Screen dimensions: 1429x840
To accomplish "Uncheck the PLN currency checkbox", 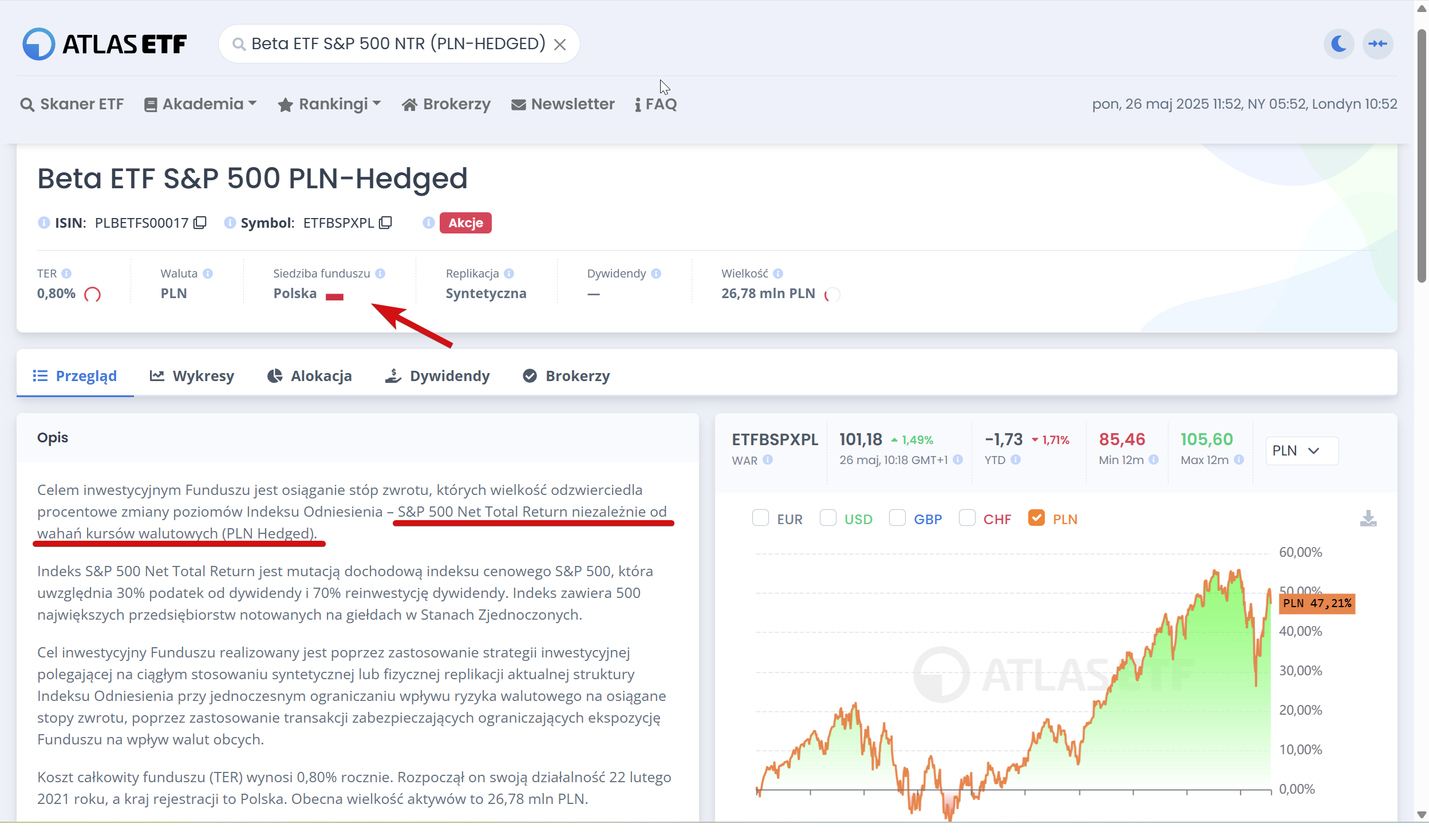I will (1036, 518).
